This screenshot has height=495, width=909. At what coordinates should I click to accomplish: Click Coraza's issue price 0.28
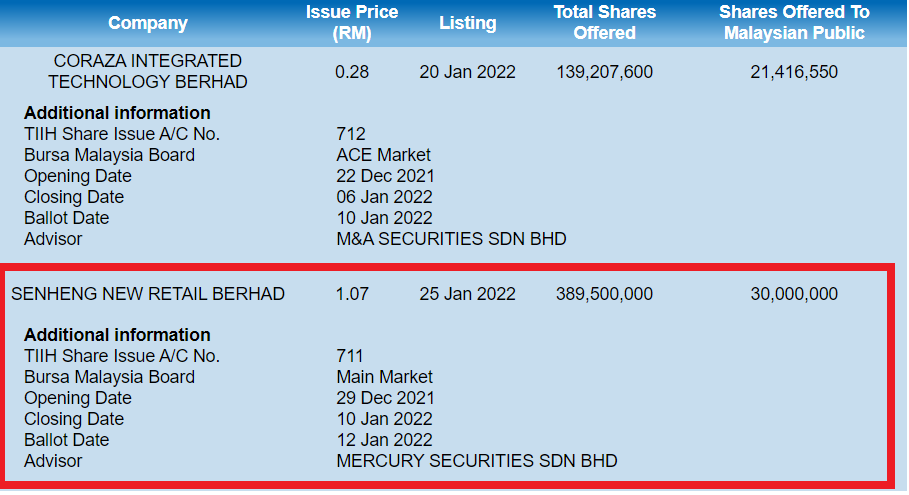click(x=351, y=72)
